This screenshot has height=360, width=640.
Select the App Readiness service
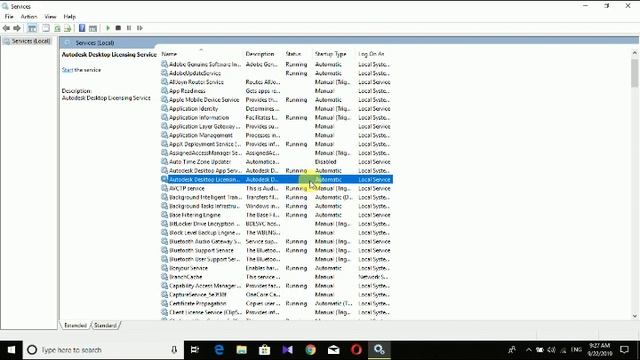(276, 91)
